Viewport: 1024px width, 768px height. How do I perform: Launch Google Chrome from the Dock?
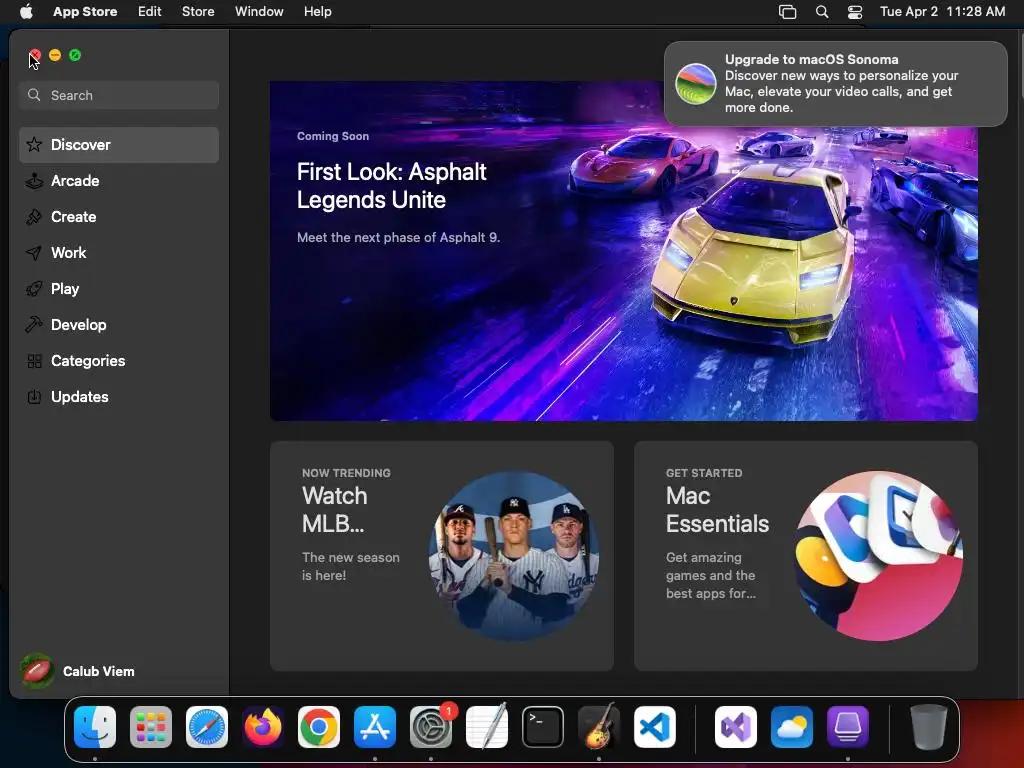point(319,727)
